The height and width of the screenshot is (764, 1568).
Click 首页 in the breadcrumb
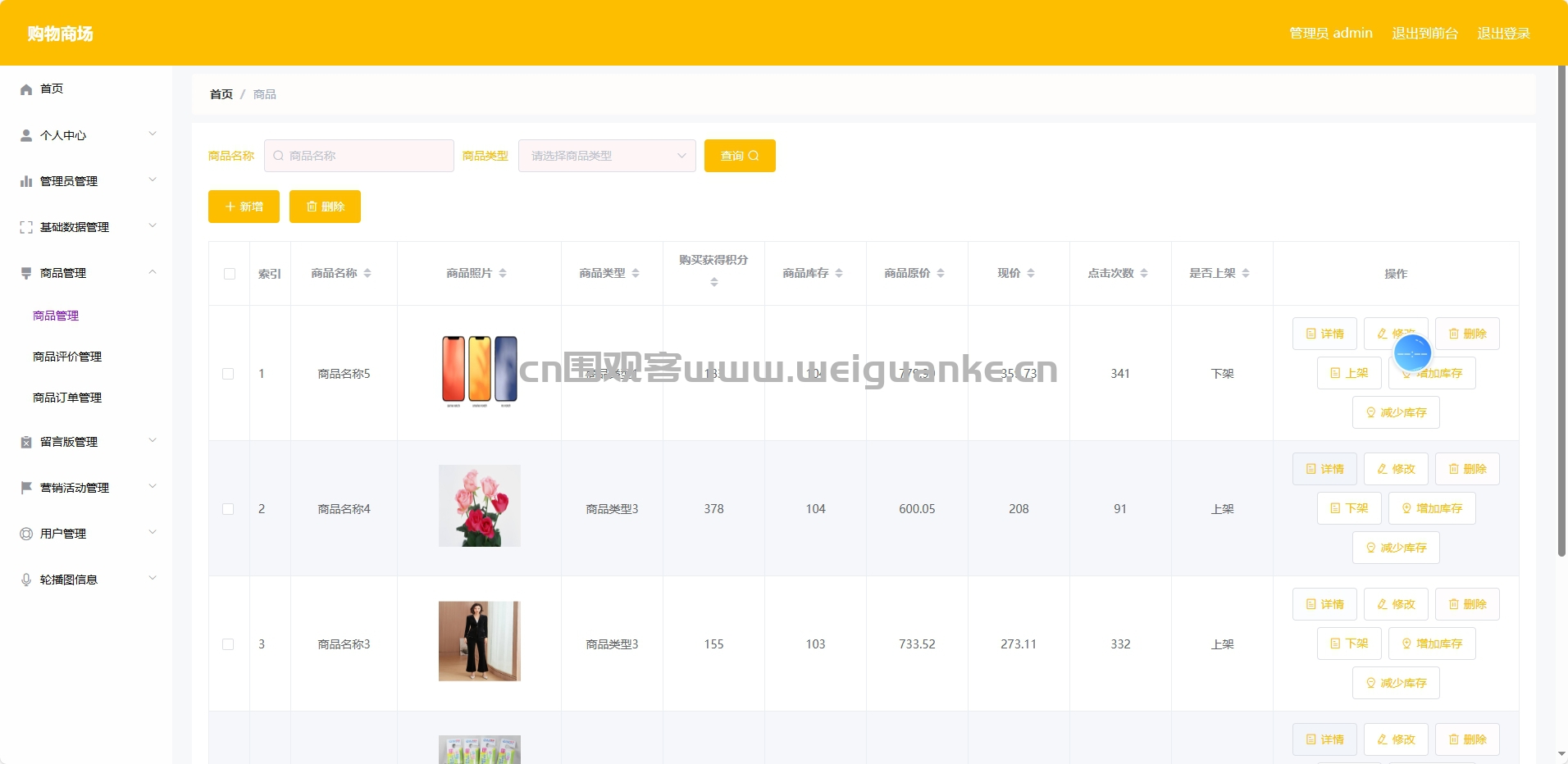(221, 94)
